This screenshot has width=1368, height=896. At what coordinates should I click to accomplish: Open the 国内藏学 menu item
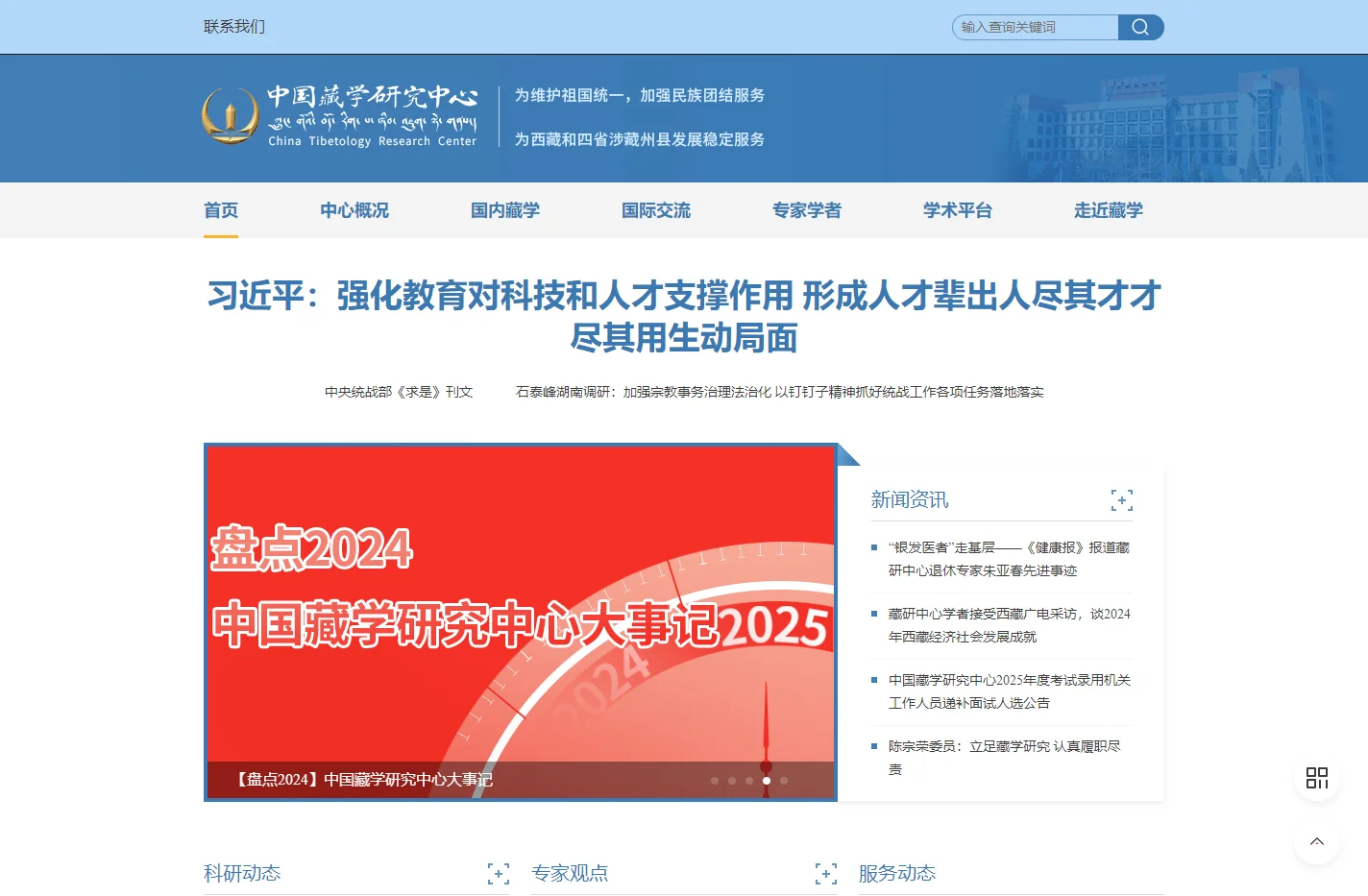pos(505,210)
